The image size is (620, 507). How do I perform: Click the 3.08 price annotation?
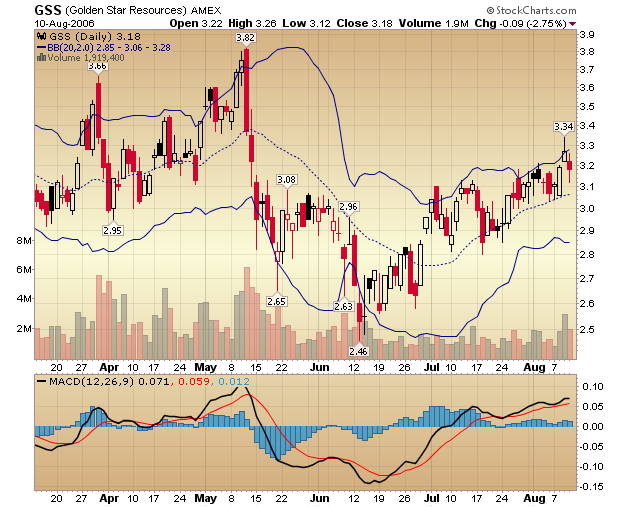[x=286, y=180]
